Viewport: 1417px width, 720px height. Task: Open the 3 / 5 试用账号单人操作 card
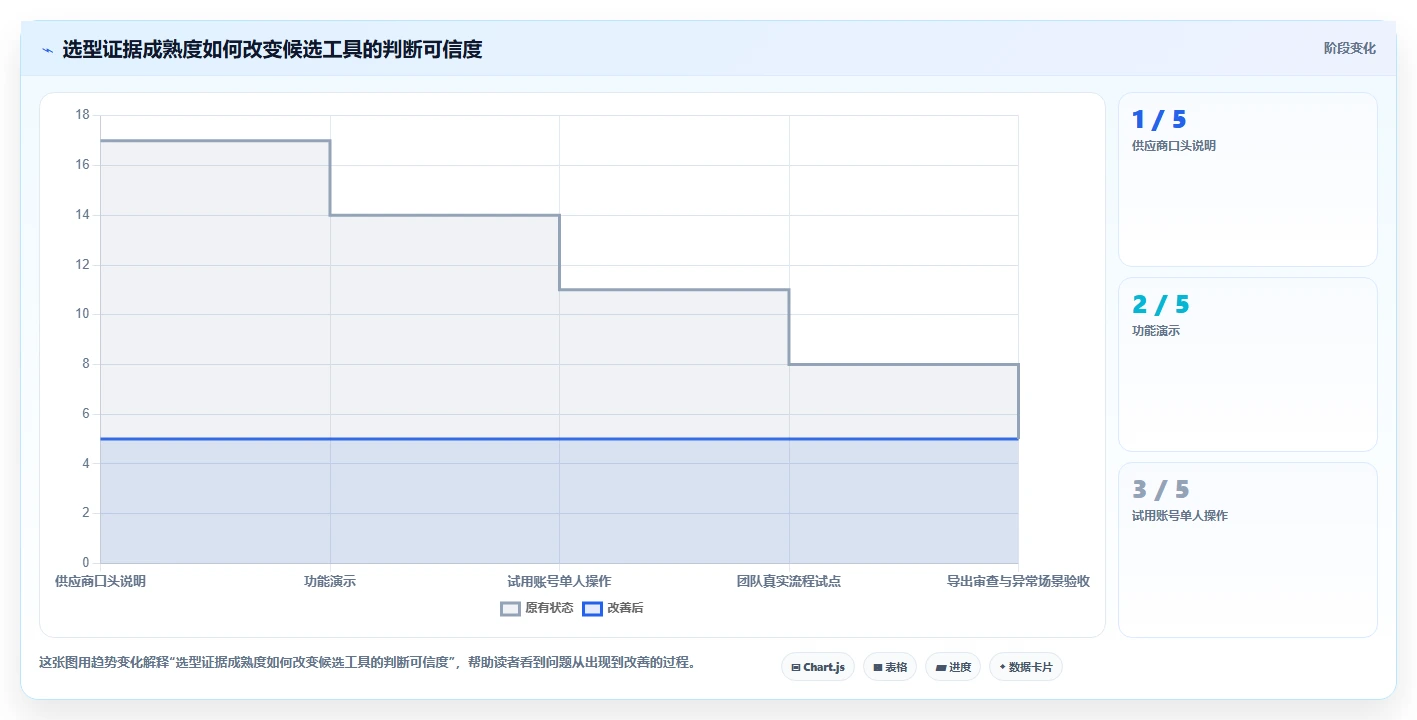point(1248,550)
